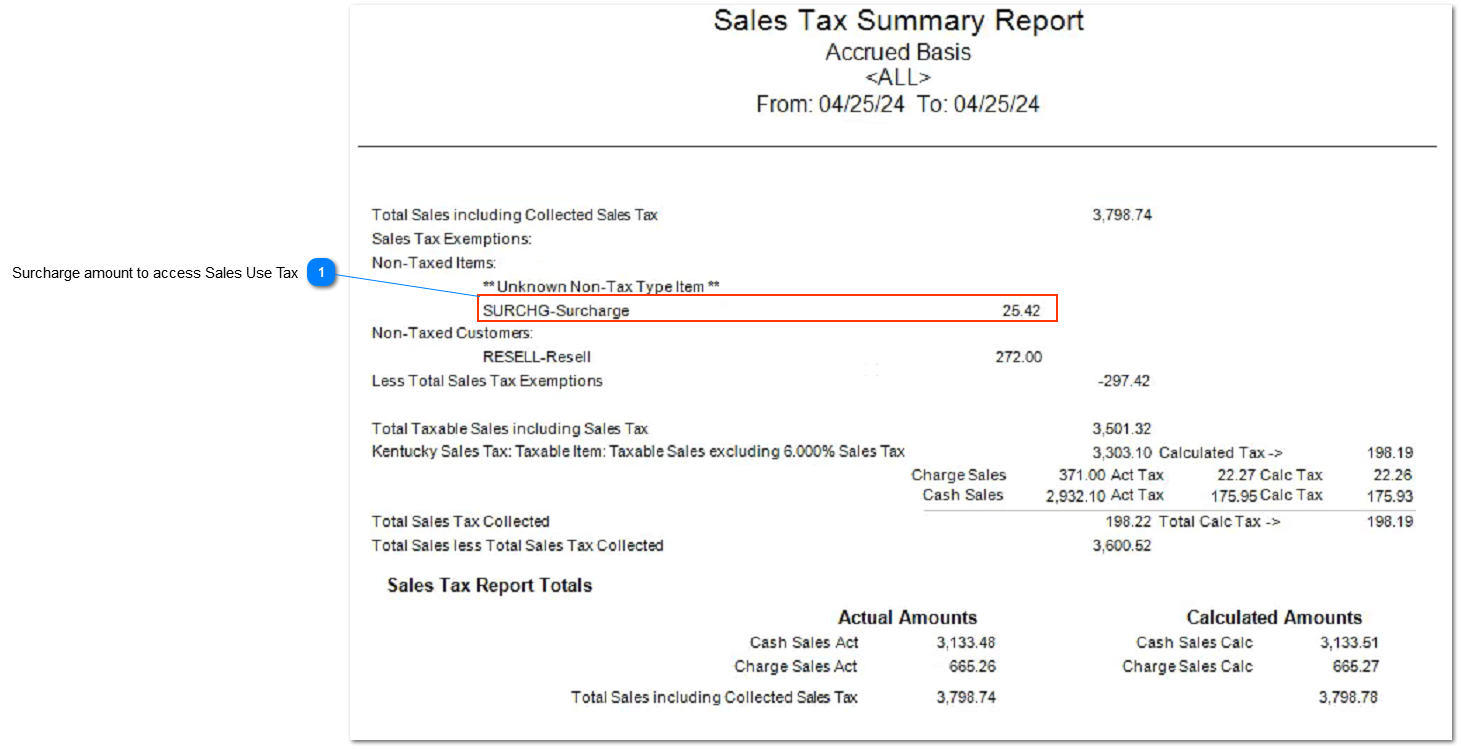The image size is (1461, 749).
Task: Click the Cash Sales calc tax "175.93"
Action: pos(1390,495)
